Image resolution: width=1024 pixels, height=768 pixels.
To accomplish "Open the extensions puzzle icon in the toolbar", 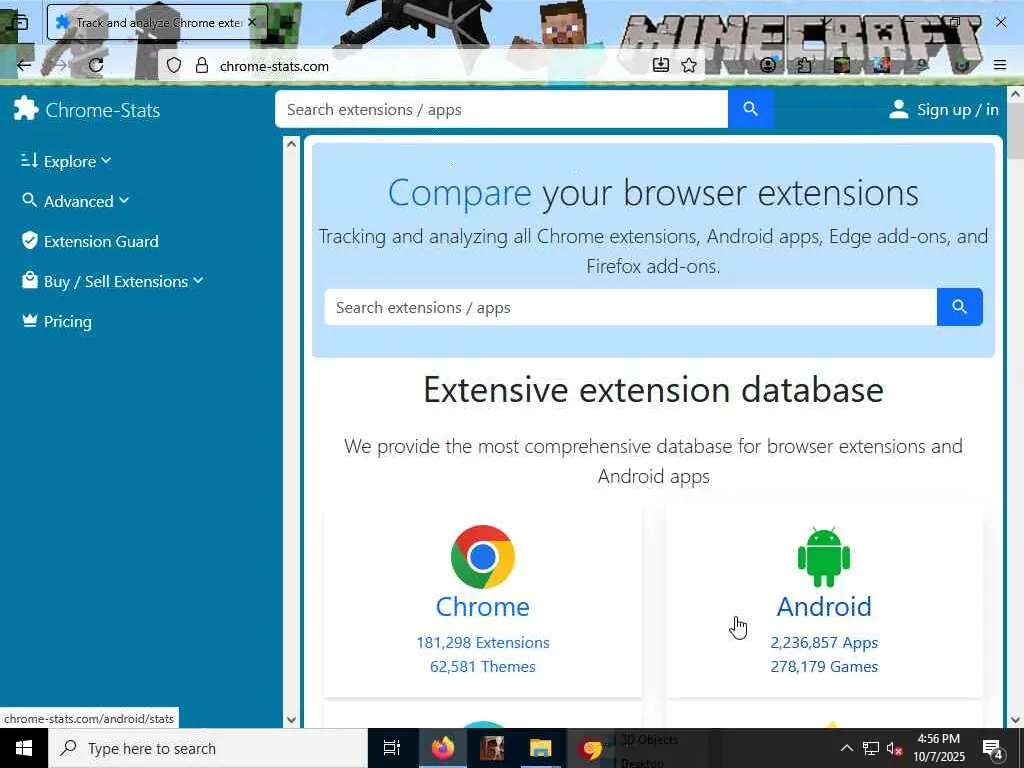I will point(804,65).
